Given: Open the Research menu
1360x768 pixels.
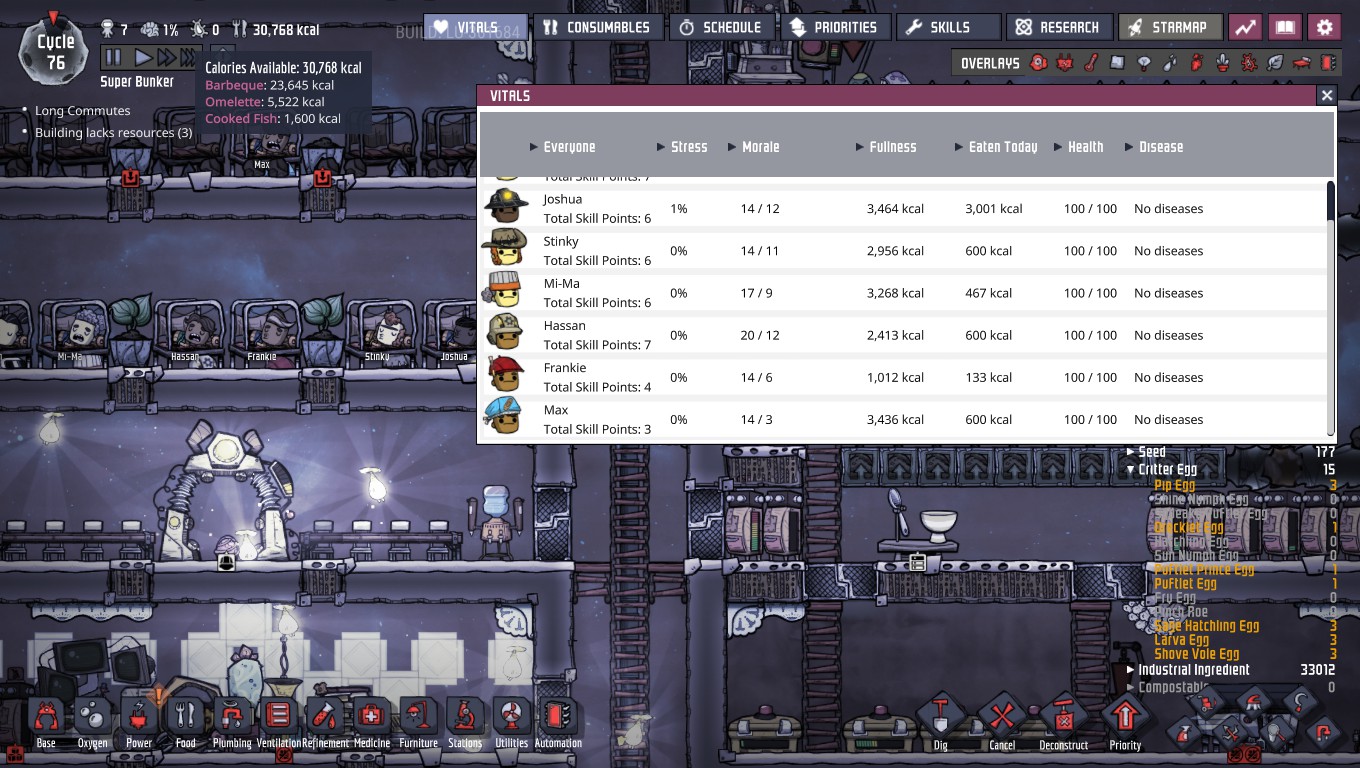Looking at the screenshot, I should click(1058, 27).
